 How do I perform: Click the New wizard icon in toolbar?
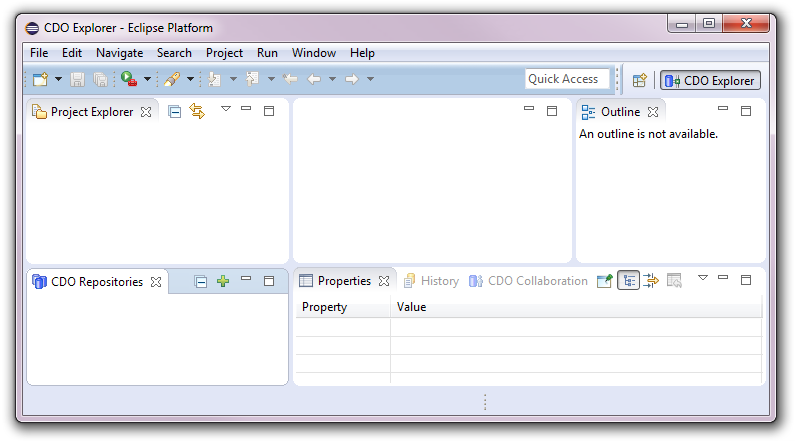pyautogui.click(x=40, y=80)
